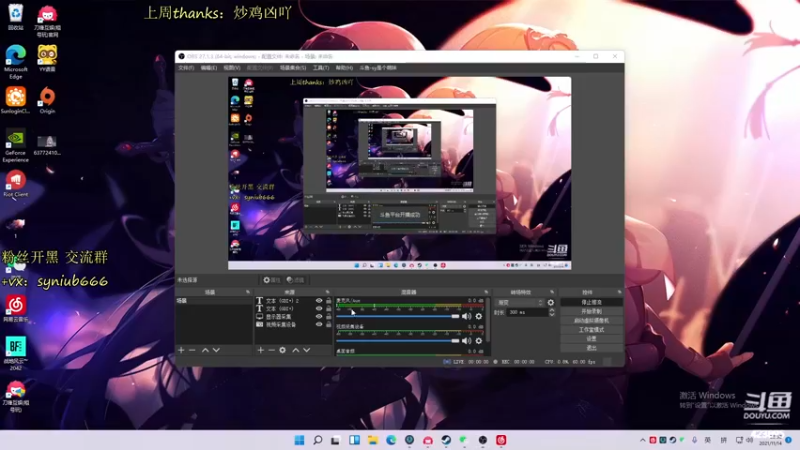Open source properties gear in Sources panel

tap(283, 350)
